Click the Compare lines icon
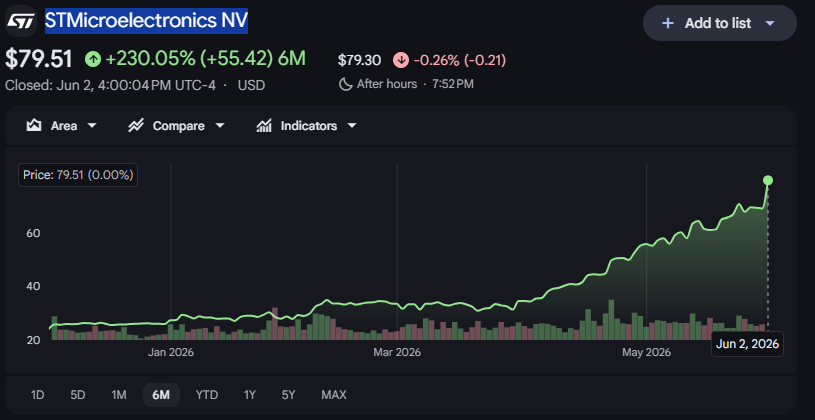This screenshot has height=420, width=815. click(136, 126)
